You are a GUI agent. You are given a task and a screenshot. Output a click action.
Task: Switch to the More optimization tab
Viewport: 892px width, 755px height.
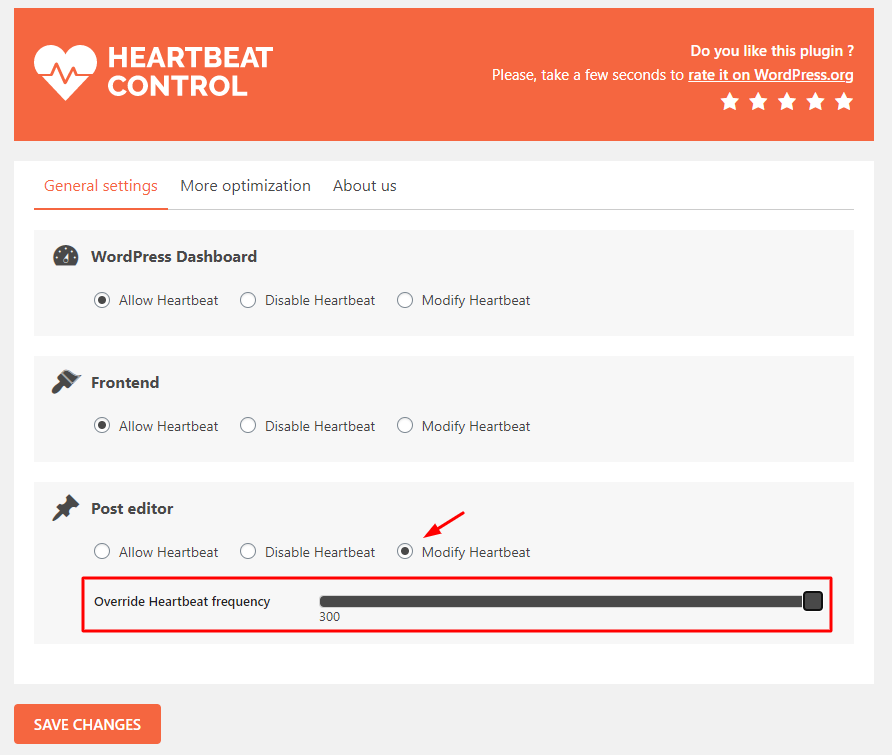tap(245, 186)
